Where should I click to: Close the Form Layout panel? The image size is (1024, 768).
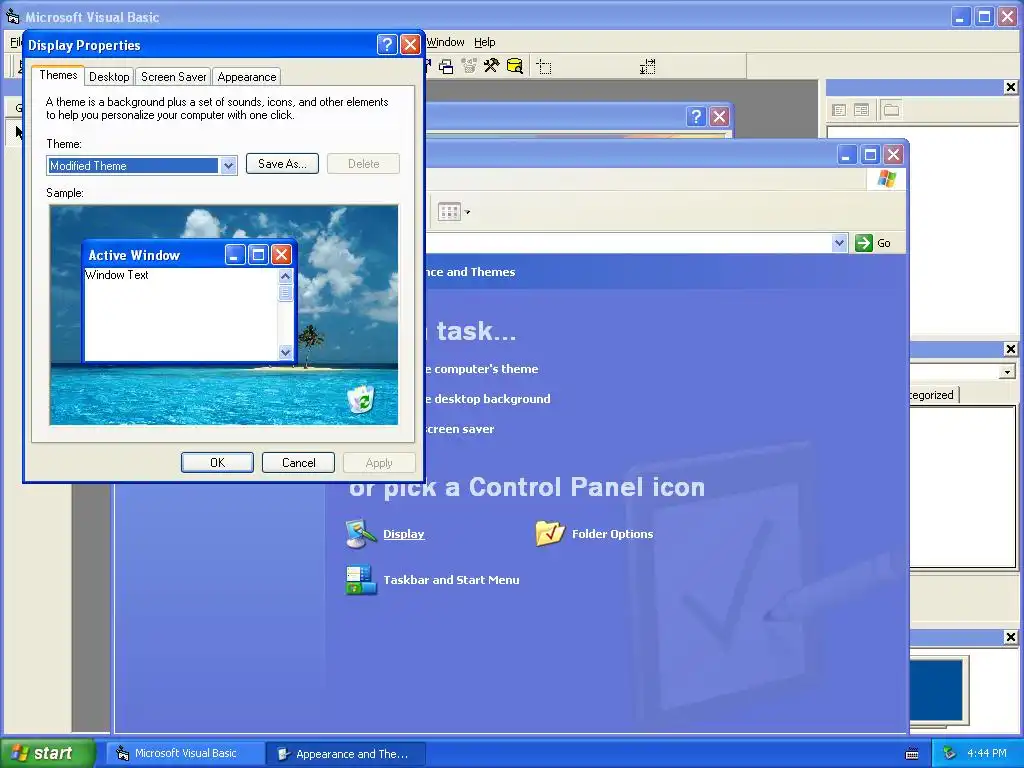coord(1010,637)
